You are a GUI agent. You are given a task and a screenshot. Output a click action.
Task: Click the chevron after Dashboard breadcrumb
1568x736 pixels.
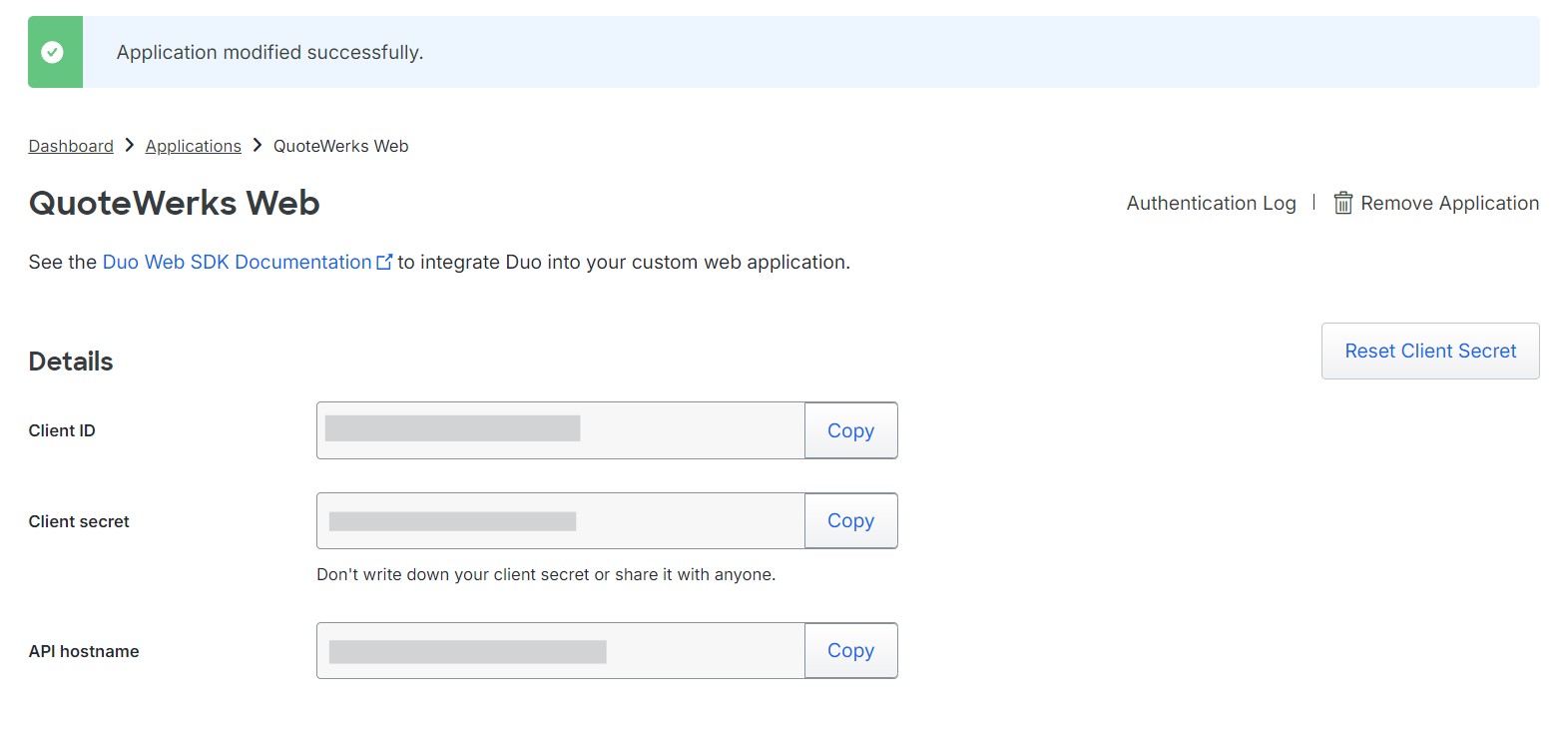tap(130, 146)
